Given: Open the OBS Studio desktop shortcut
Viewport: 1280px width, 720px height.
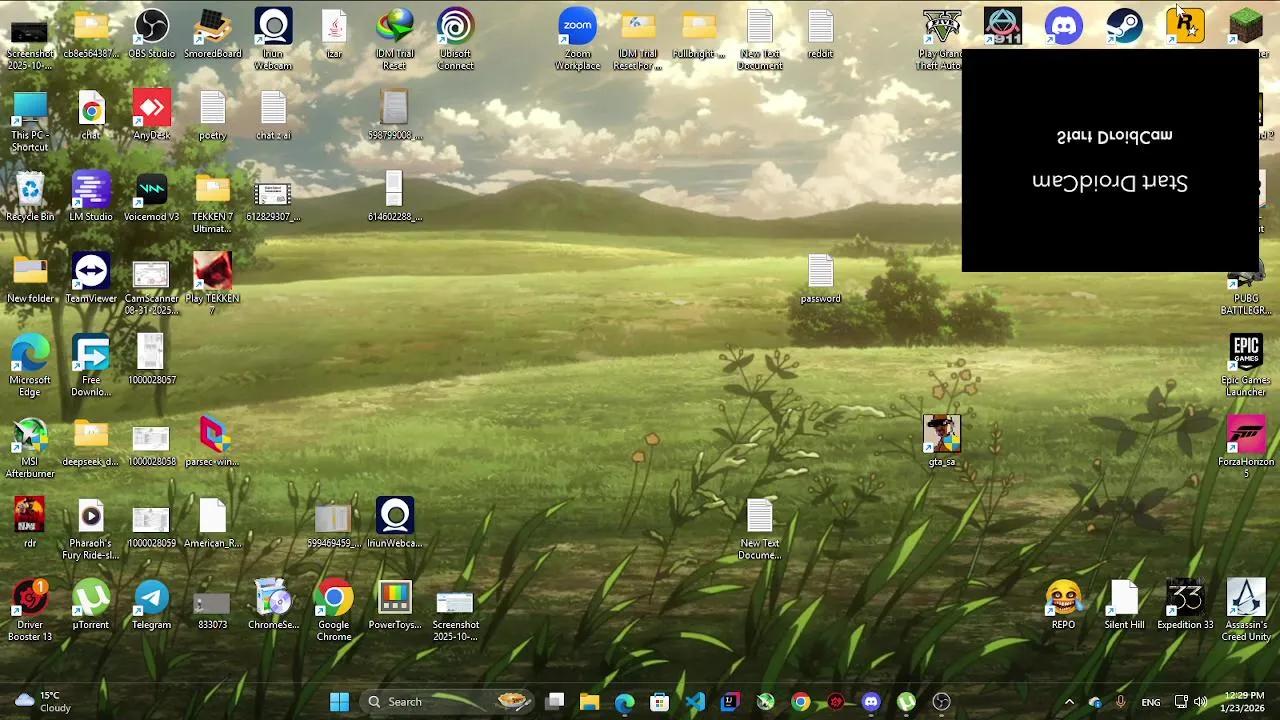Looking at the screenshot, I should (151, 27).
